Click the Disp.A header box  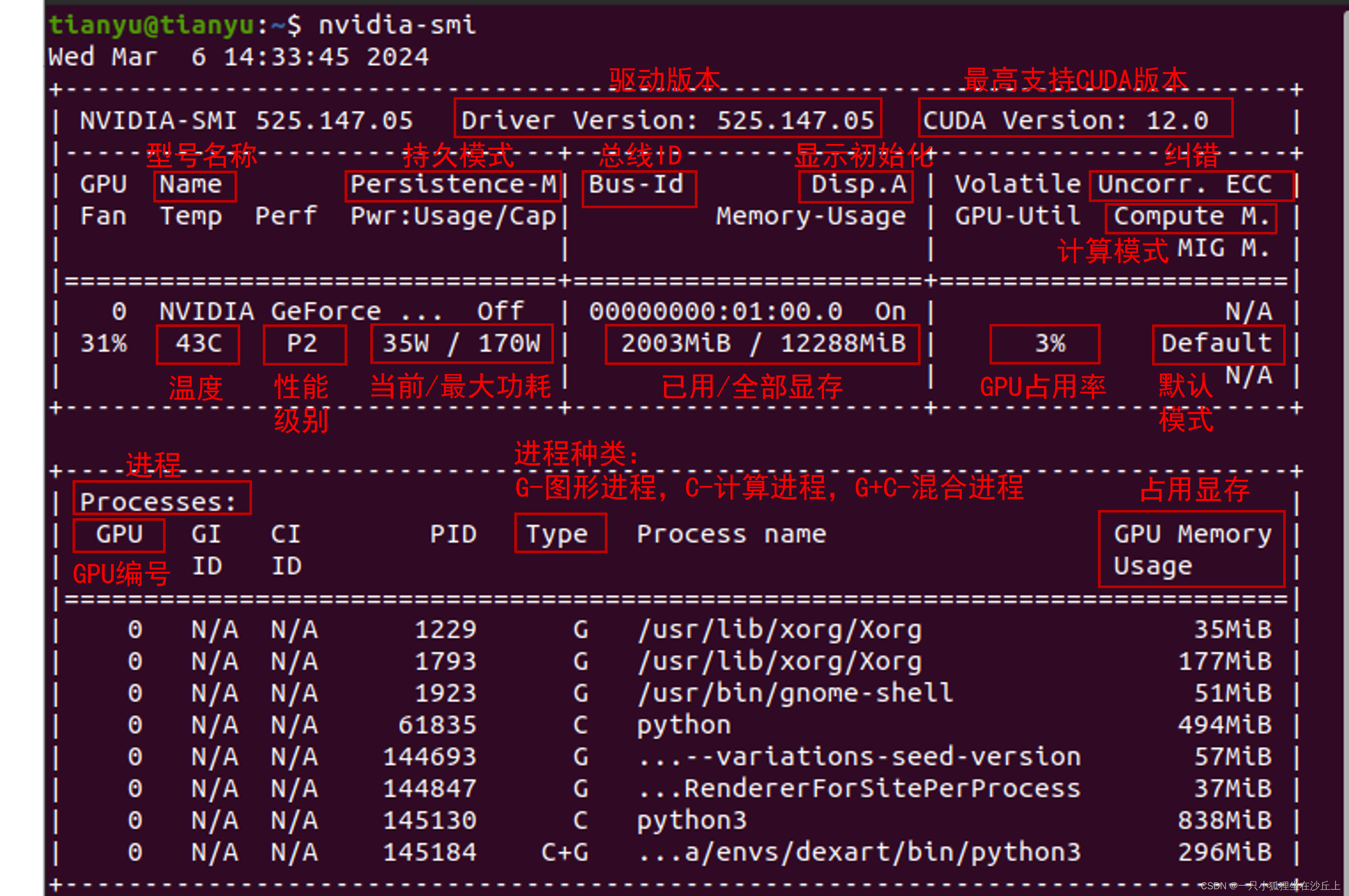(x=855, y=186)
